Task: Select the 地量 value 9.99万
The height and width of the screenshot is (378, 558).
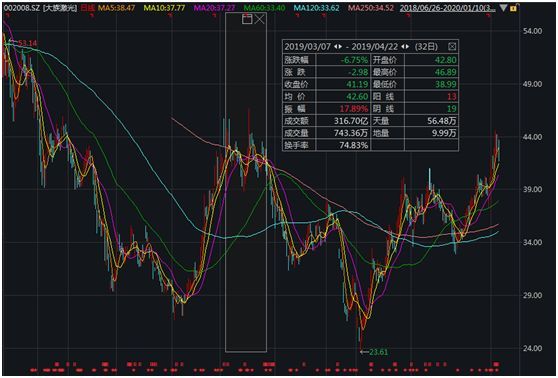Action: pos(444,133)
